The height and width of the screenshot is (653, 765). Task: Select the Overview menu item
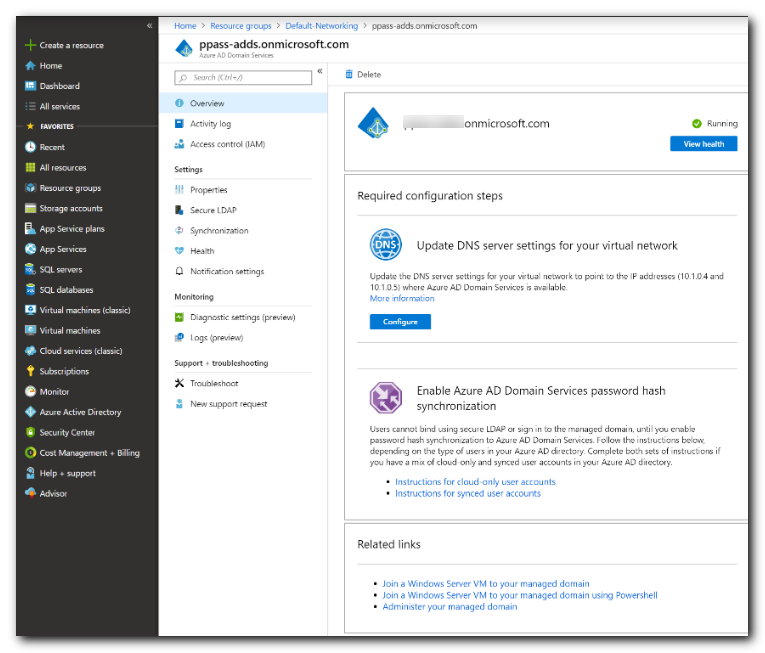point(243,103)
